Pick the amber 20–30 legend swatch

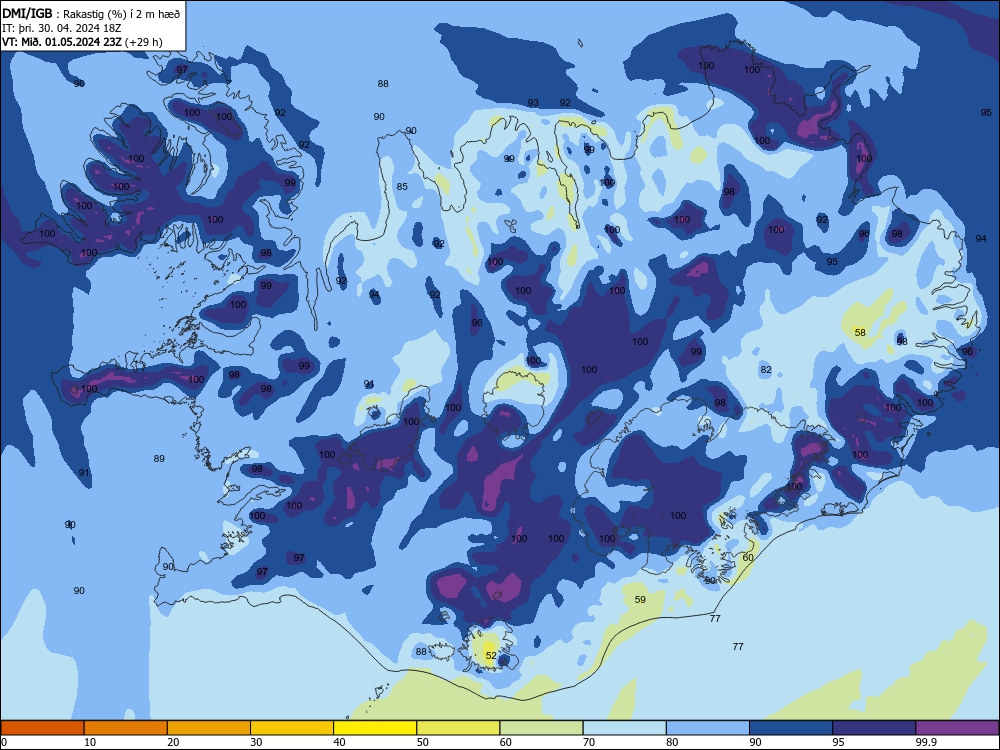click(x=209, y=728)
